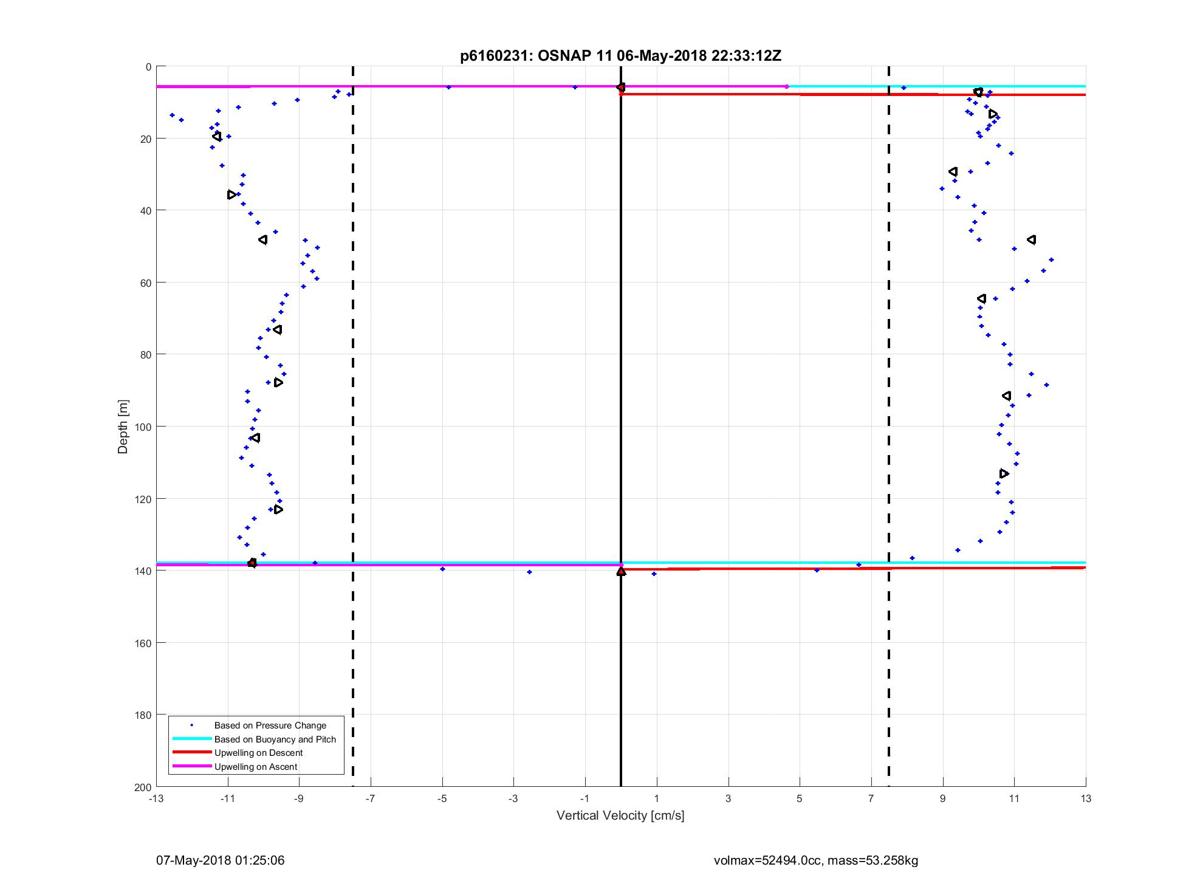Viewport: 1200px width, 885px height.
Task: Click the descent triangle marker near 36 m depth
Action: point(232,195)
